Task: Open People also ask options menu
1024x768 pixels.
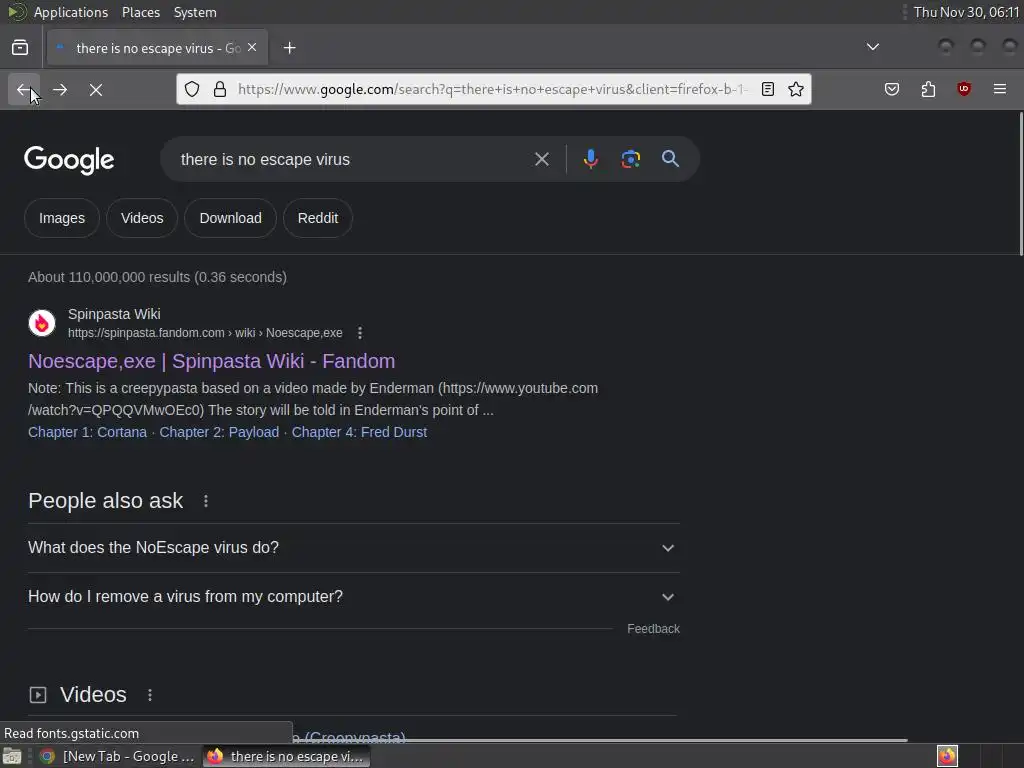Action: 206,501
